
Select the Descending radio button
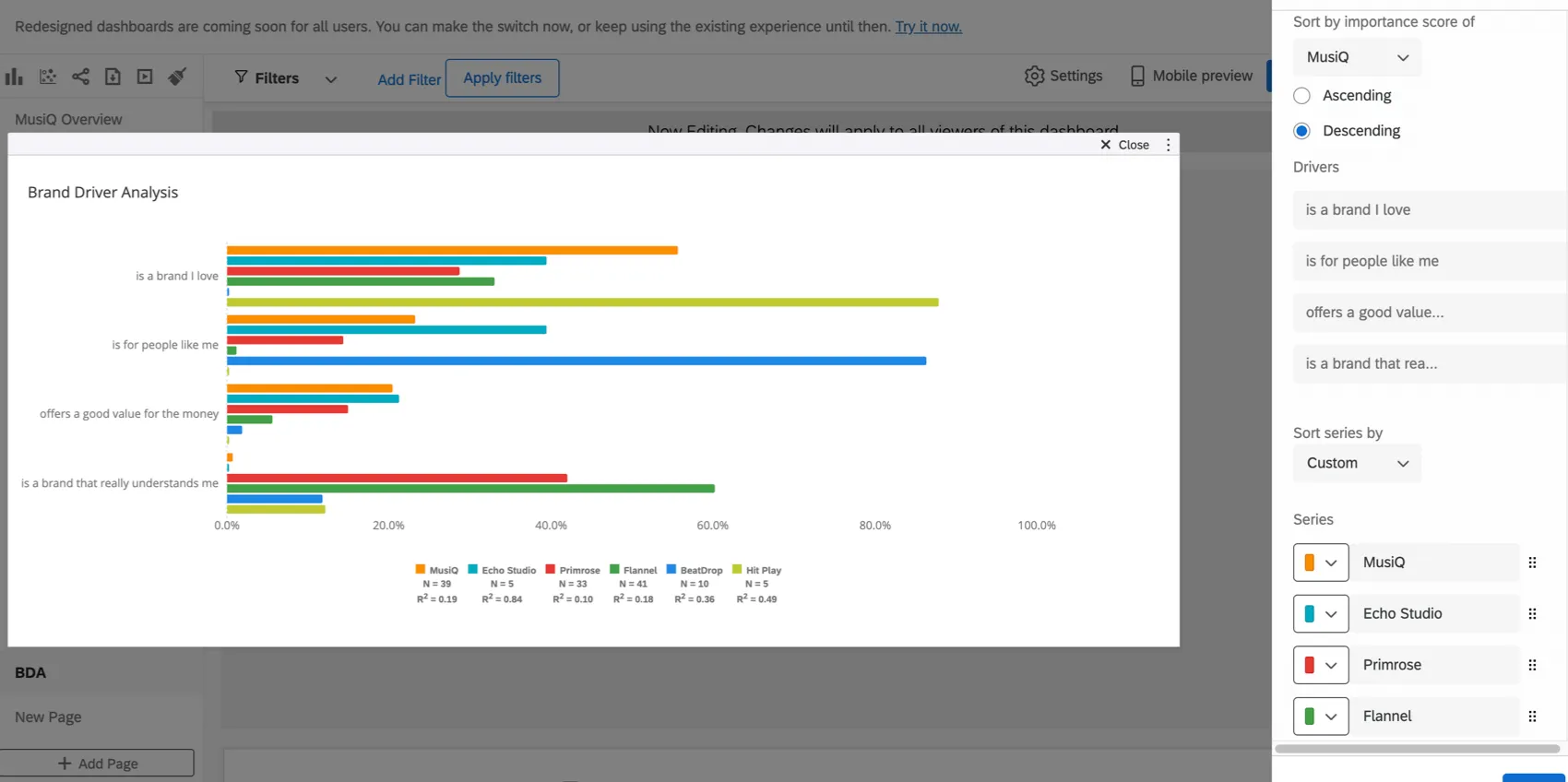click(1301, 131)
